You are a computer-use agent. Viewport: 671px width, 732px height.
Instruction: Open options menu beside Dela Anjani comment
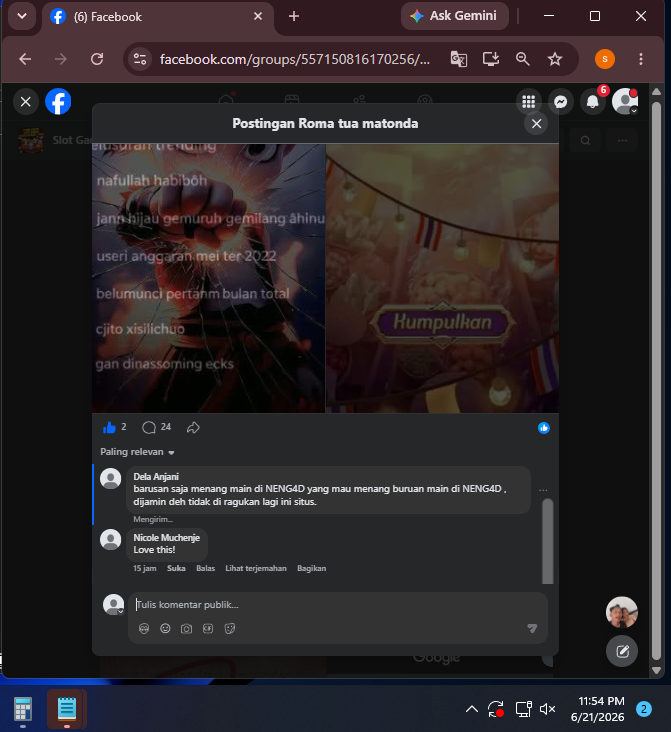[543, 490]
